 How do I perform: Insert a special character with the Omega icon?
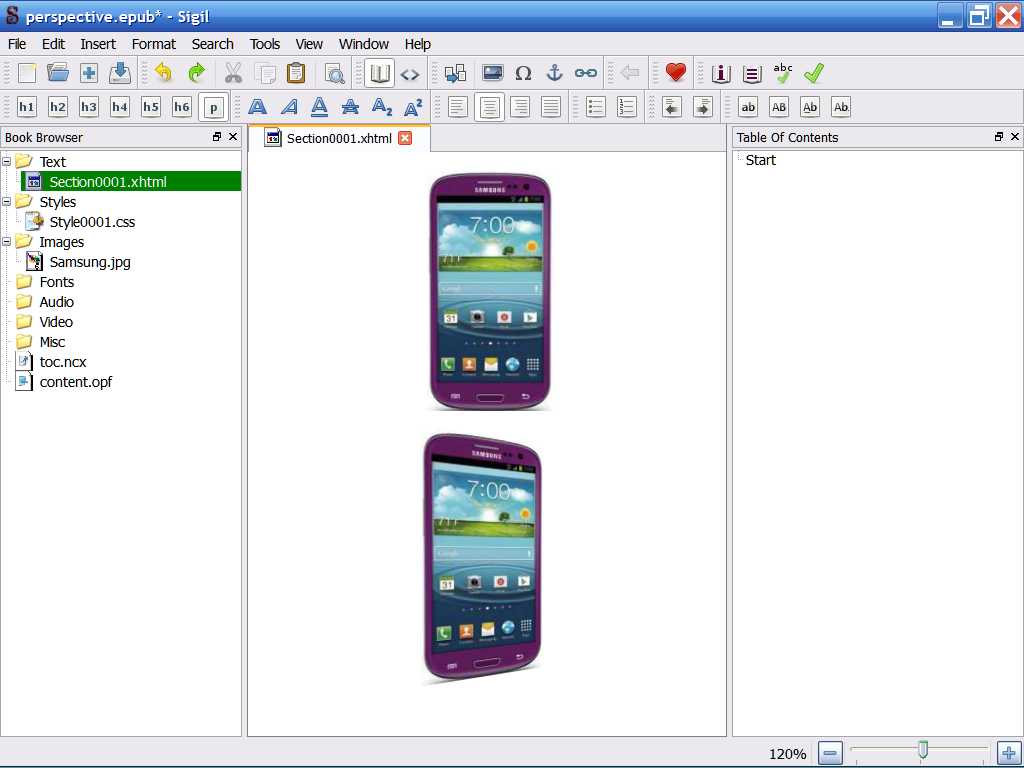coord(523,73)
